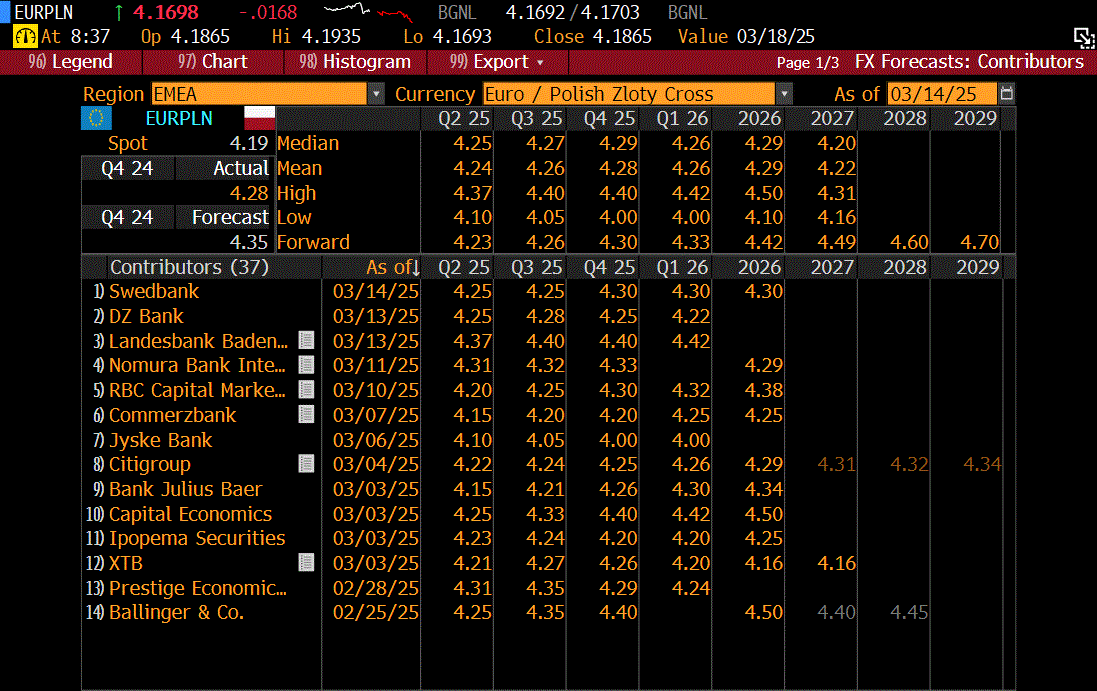The width and height of the screenshot is (1097, 691).
Task: Select the Landesbank Baden contributor name
Action: 198,341
